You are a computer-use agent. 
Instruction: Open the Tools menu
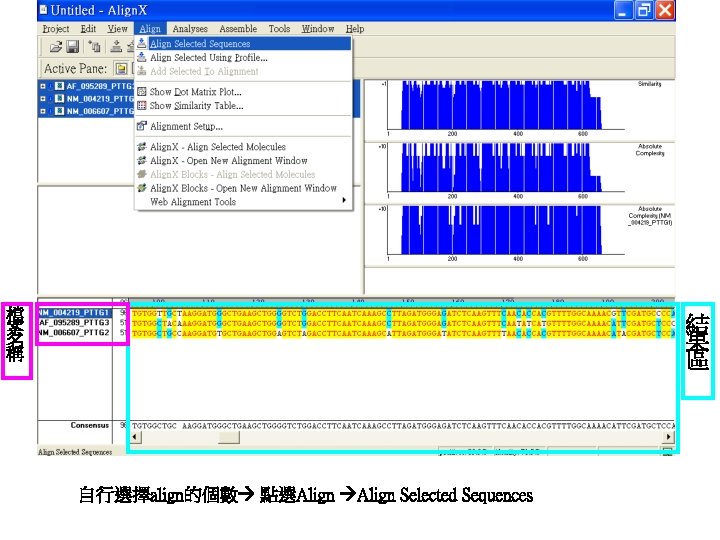pos(279,28)
